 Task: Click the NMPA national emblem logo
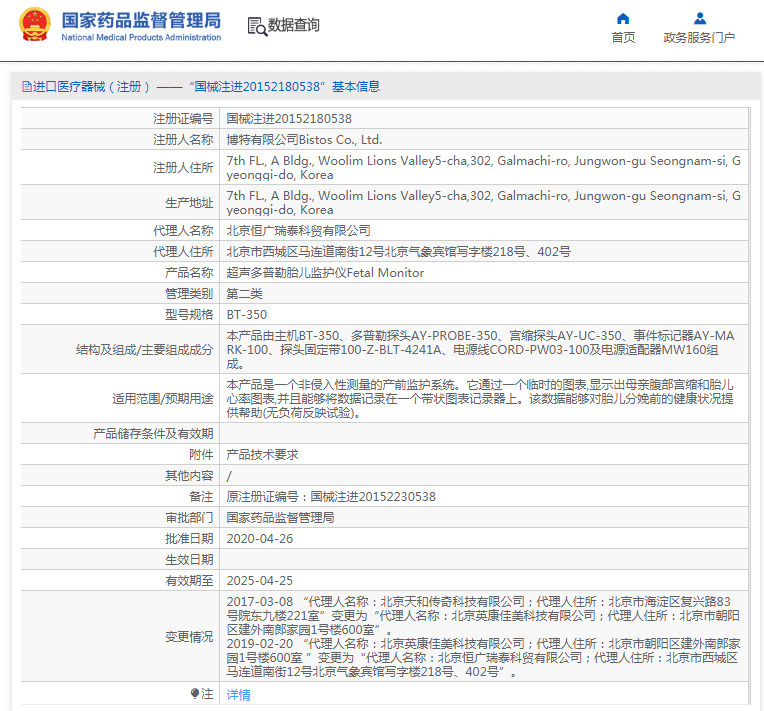coord(35,24)
